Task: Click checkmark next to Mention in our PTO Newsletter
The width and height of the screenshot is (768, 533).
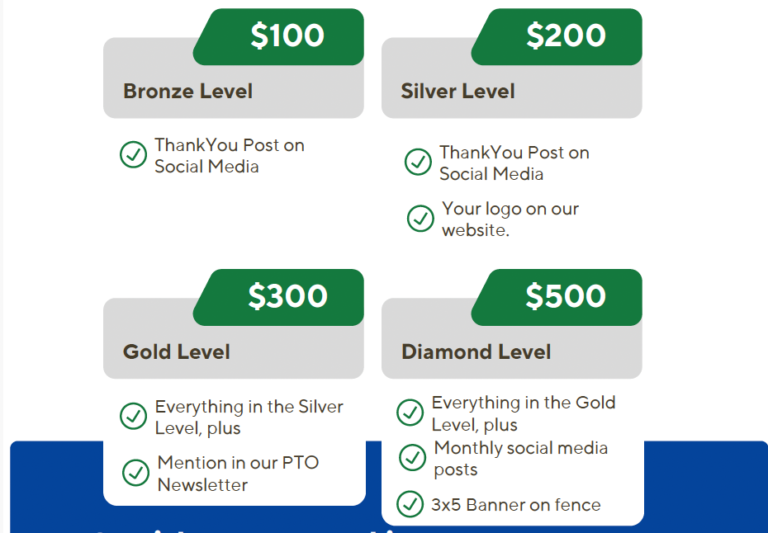Action: point(135,473)
